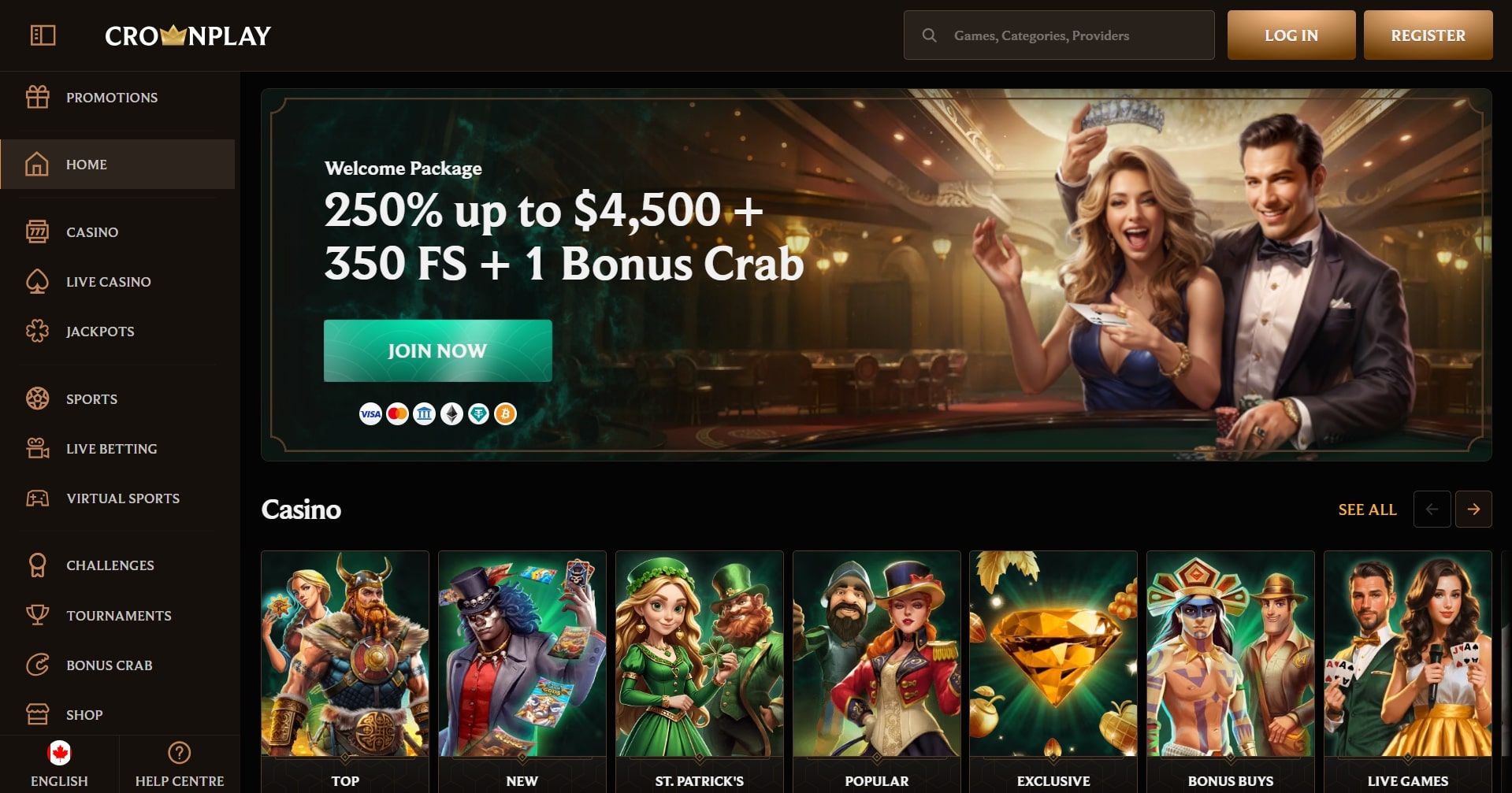Click the Join Now button
This screenshot has width=1512, height=793.
(x=437, y=350)
